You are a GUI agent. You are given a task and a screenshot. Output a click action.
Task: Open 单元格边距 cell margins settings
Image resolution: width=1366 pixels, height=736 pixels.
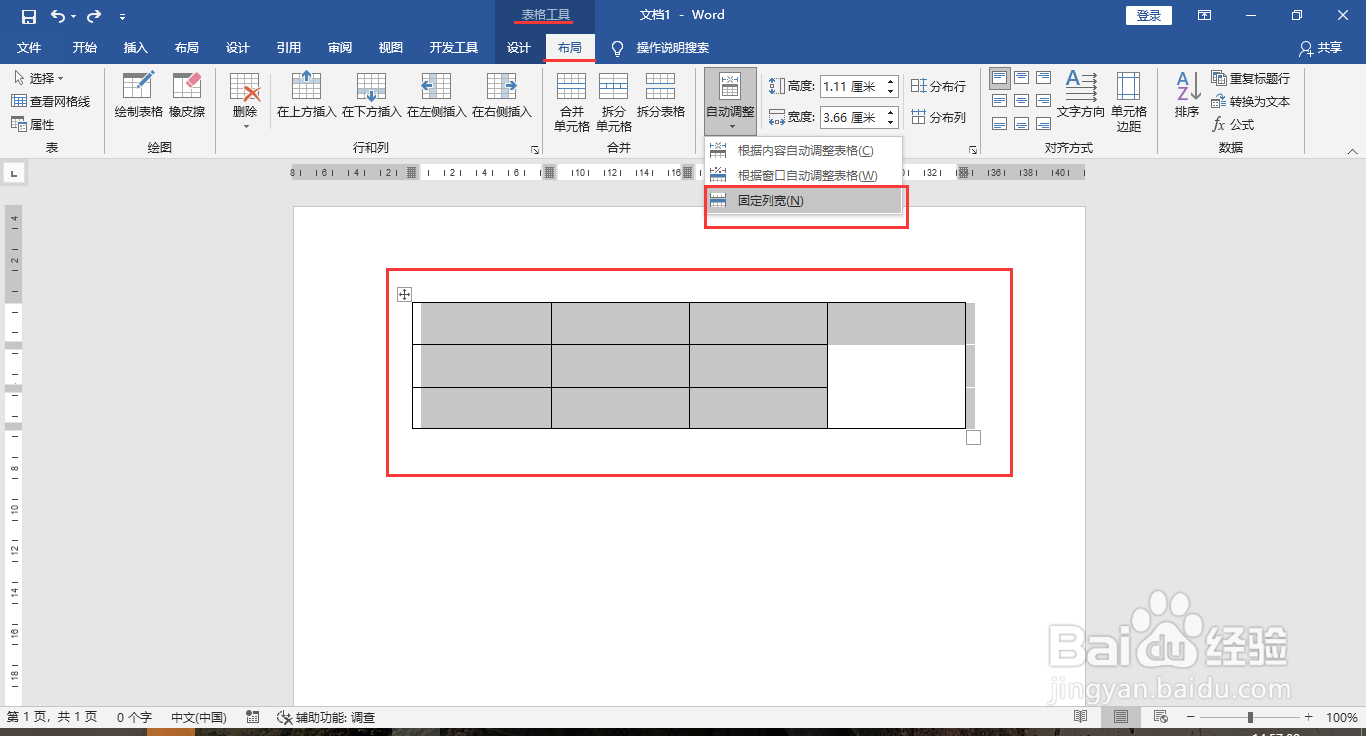pyautogui.click(x=1129, y=97)
